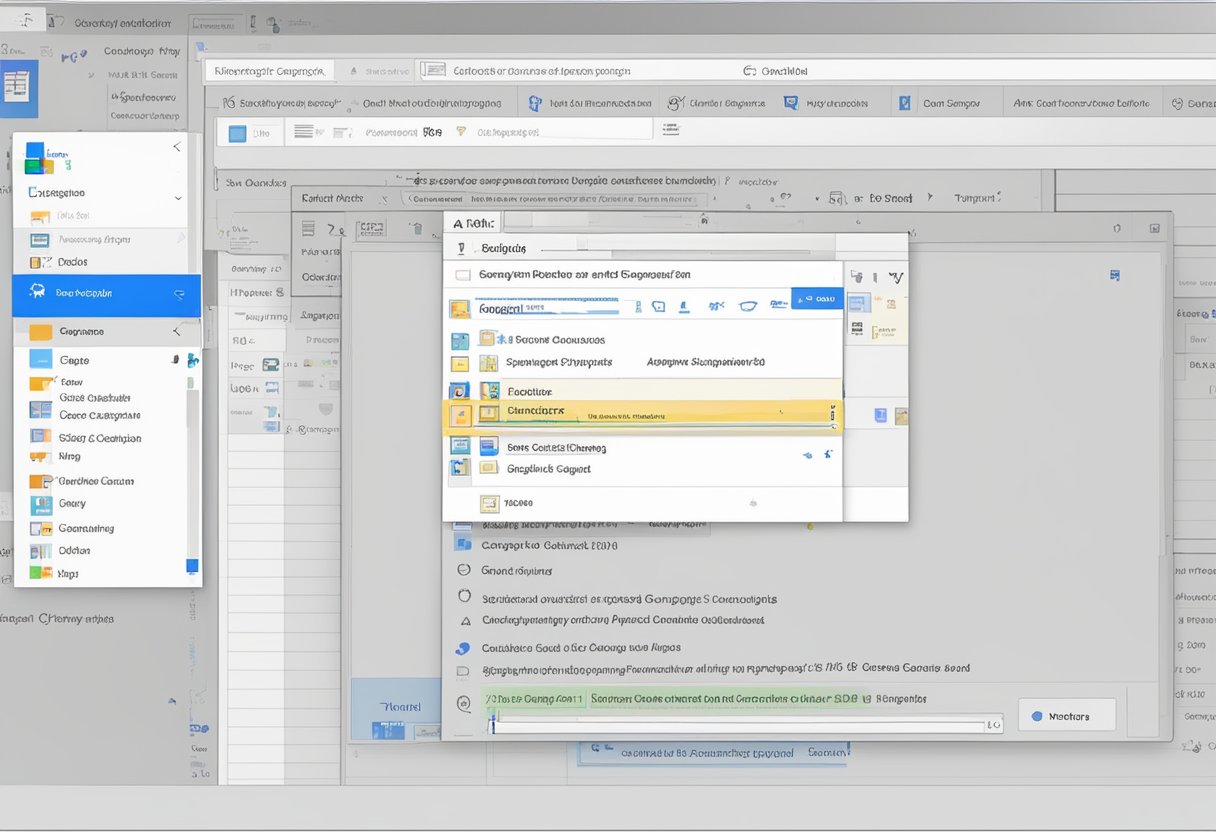Check the 'Sonrytan Foectes' checkbox in the dialog
Image resolution: width=1216 pixels, height=832 pixels.
[x=464, y=273]
